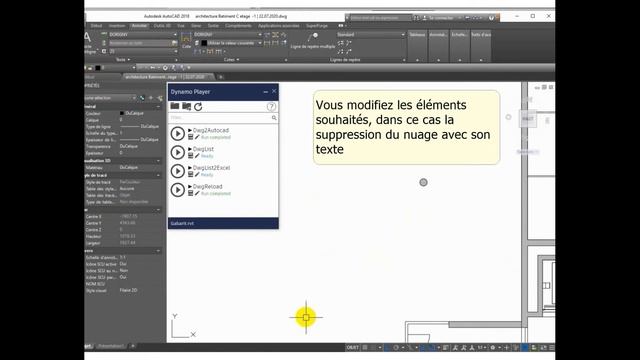Click the HAUT face on the ViewCube

pyautogui.click(x=528, y=119)
